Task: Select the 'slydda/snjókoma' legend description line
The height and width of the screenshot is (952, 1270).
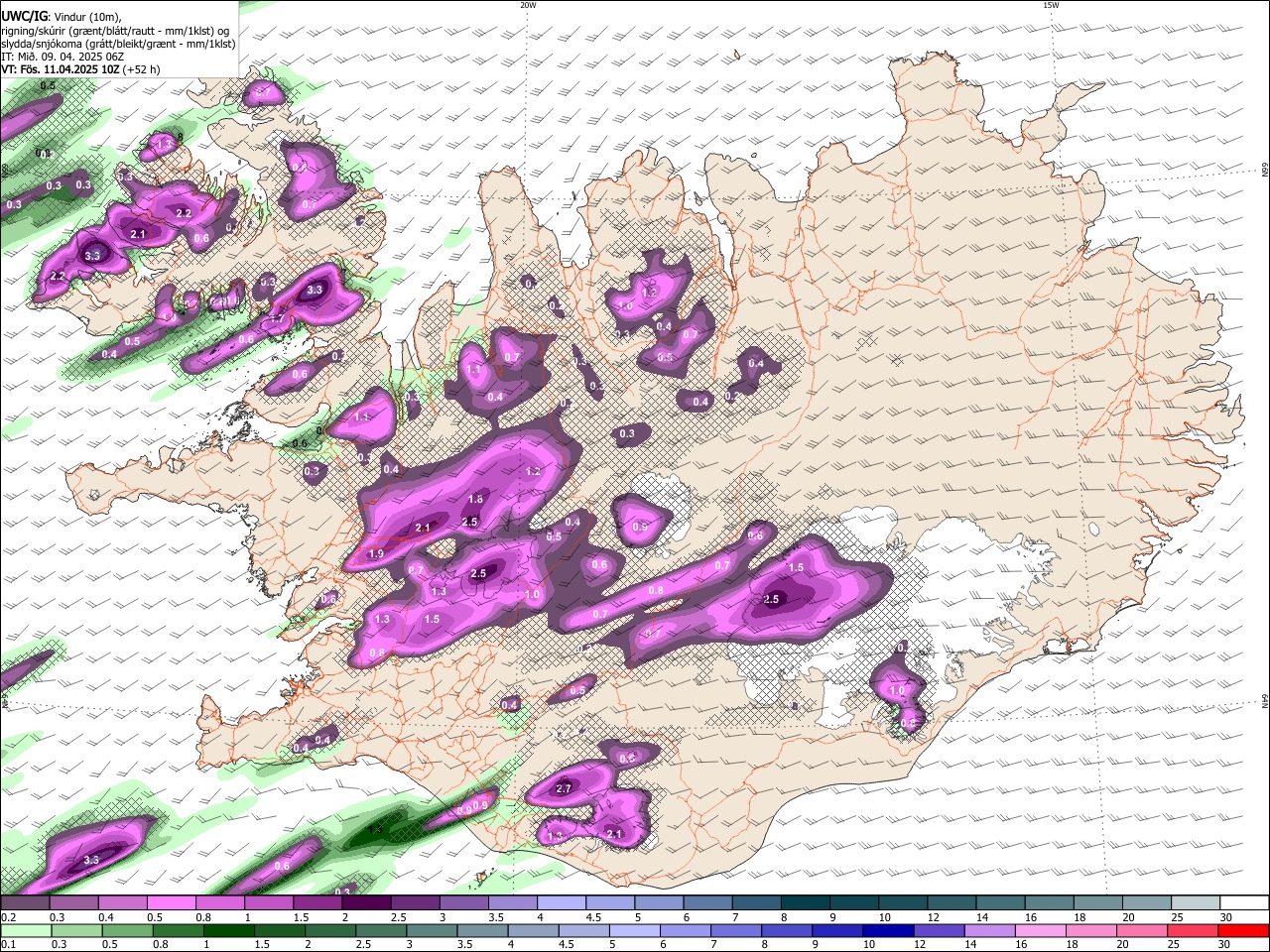Action: pyautogui.click(x=118, y=44)
